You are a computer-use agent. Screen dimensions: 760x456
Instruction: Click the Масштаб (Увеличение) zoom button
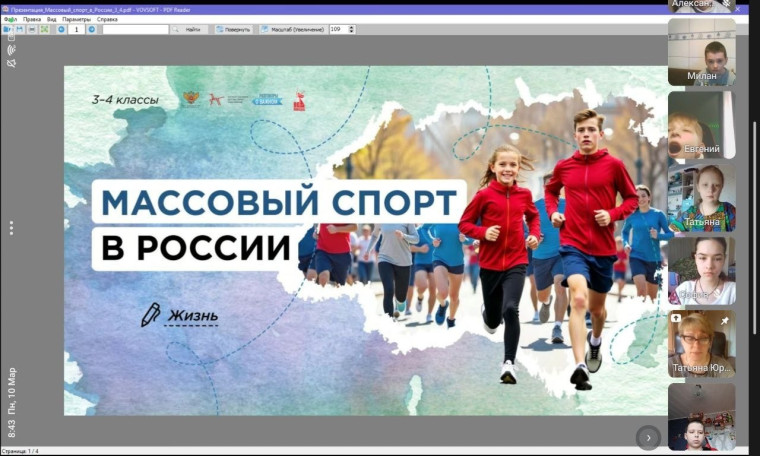(293, 30)
